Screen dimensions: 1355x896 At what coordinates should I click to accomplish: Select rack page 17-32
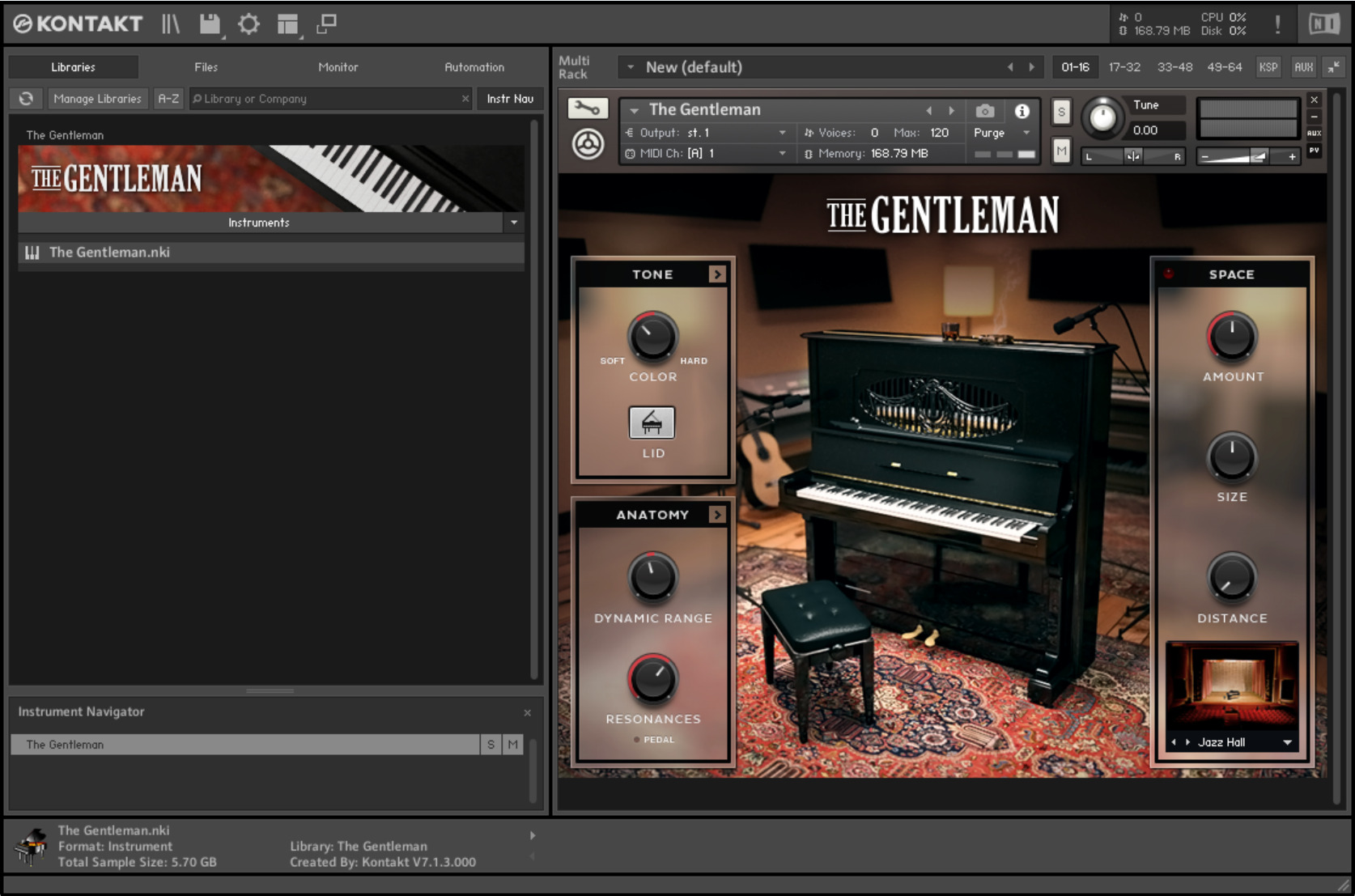1124,67
